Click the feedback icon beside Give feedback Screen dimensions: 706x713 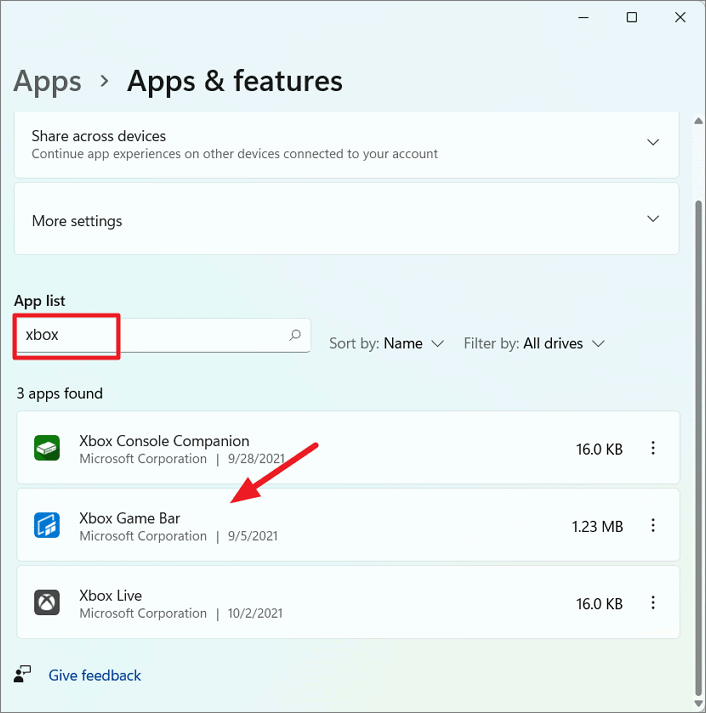pos(23,675)
